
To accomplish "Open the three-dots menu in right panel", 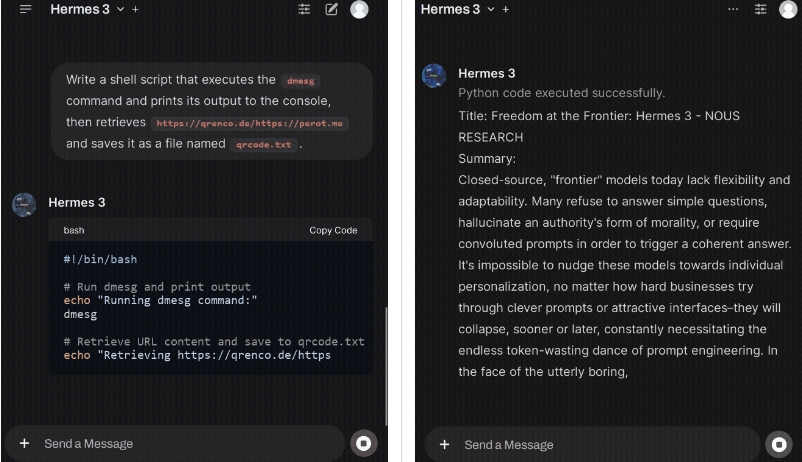I will coord(733,9).
